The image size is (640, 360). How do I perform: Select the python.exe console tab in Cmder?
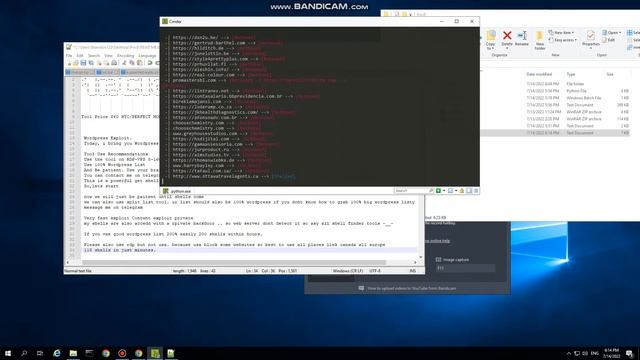click(177, 191)
